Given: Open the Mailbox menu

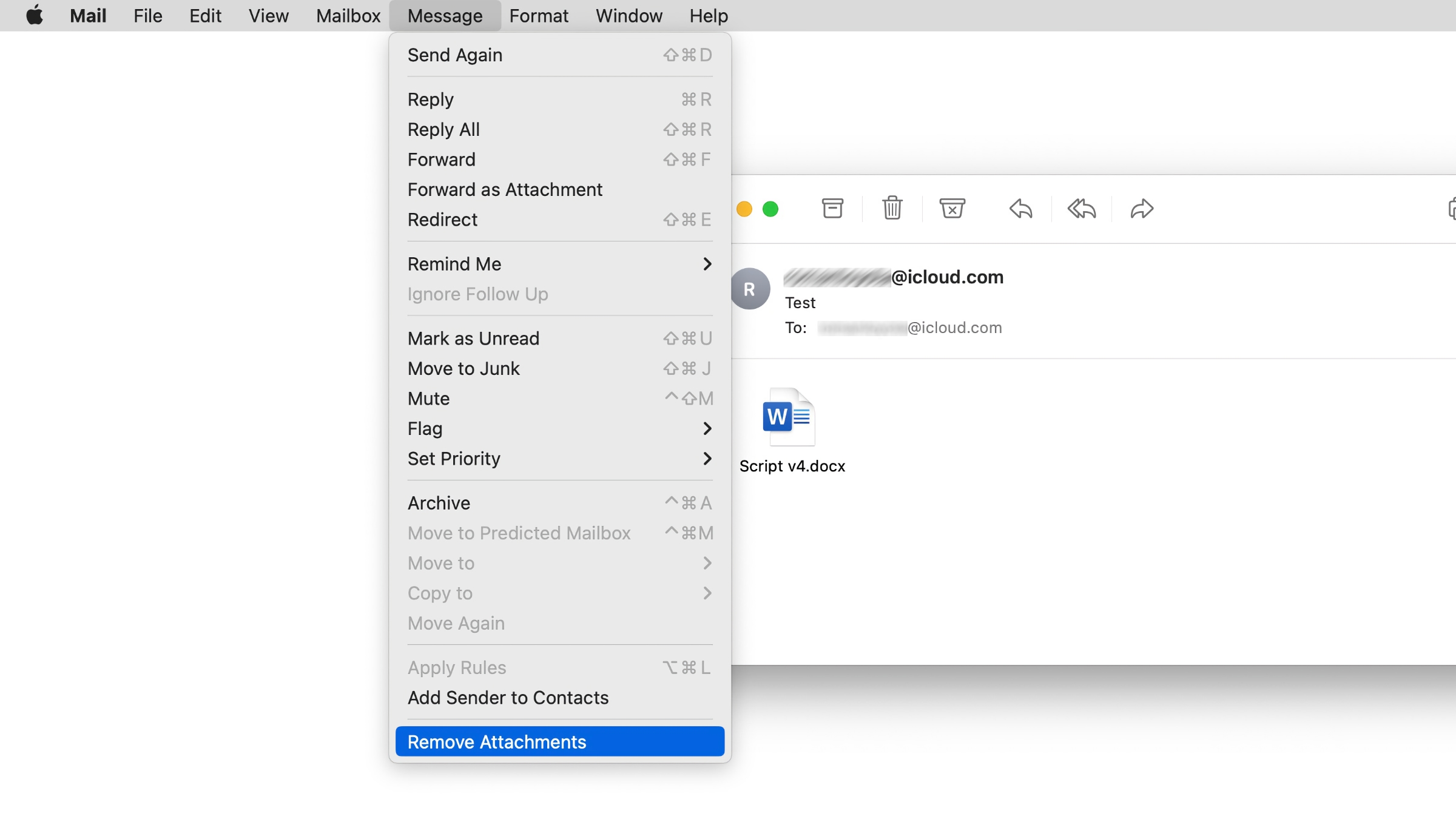Looking at the screenshot, I should 347,15.
